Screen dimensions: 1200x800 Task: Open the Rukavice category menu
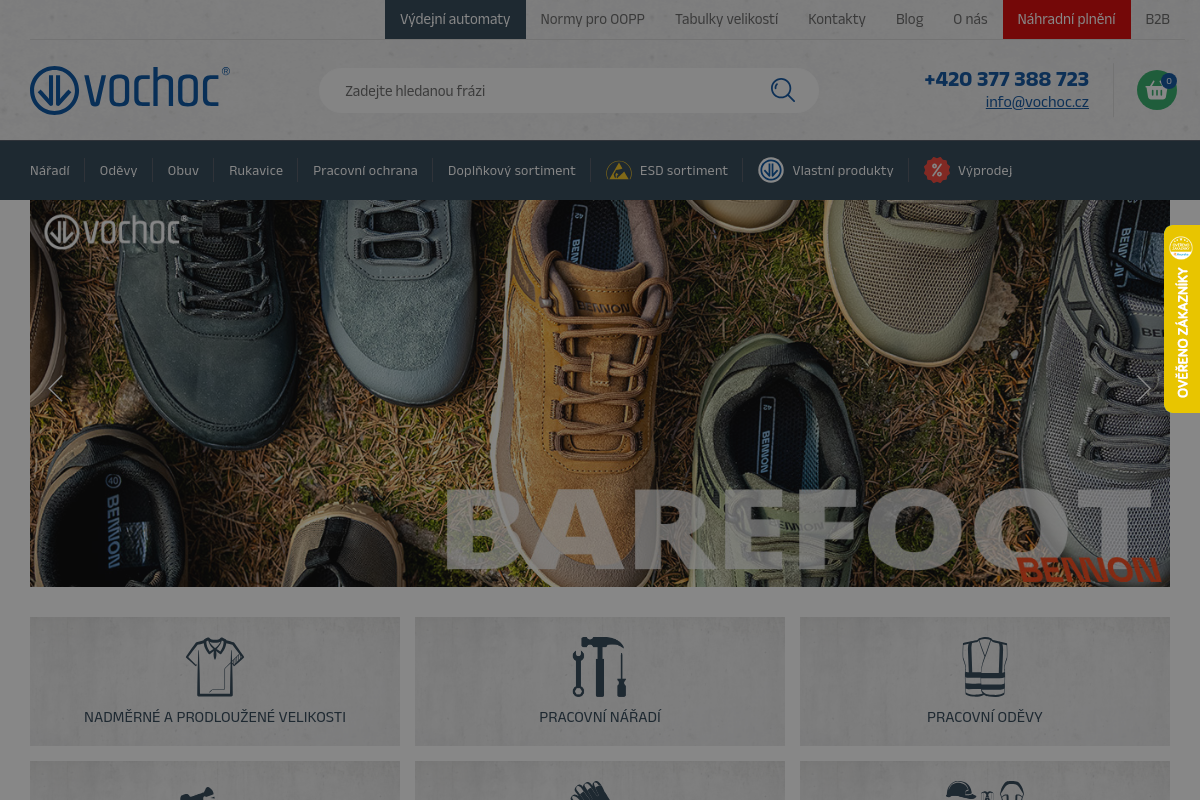click(x=256, y=171)
